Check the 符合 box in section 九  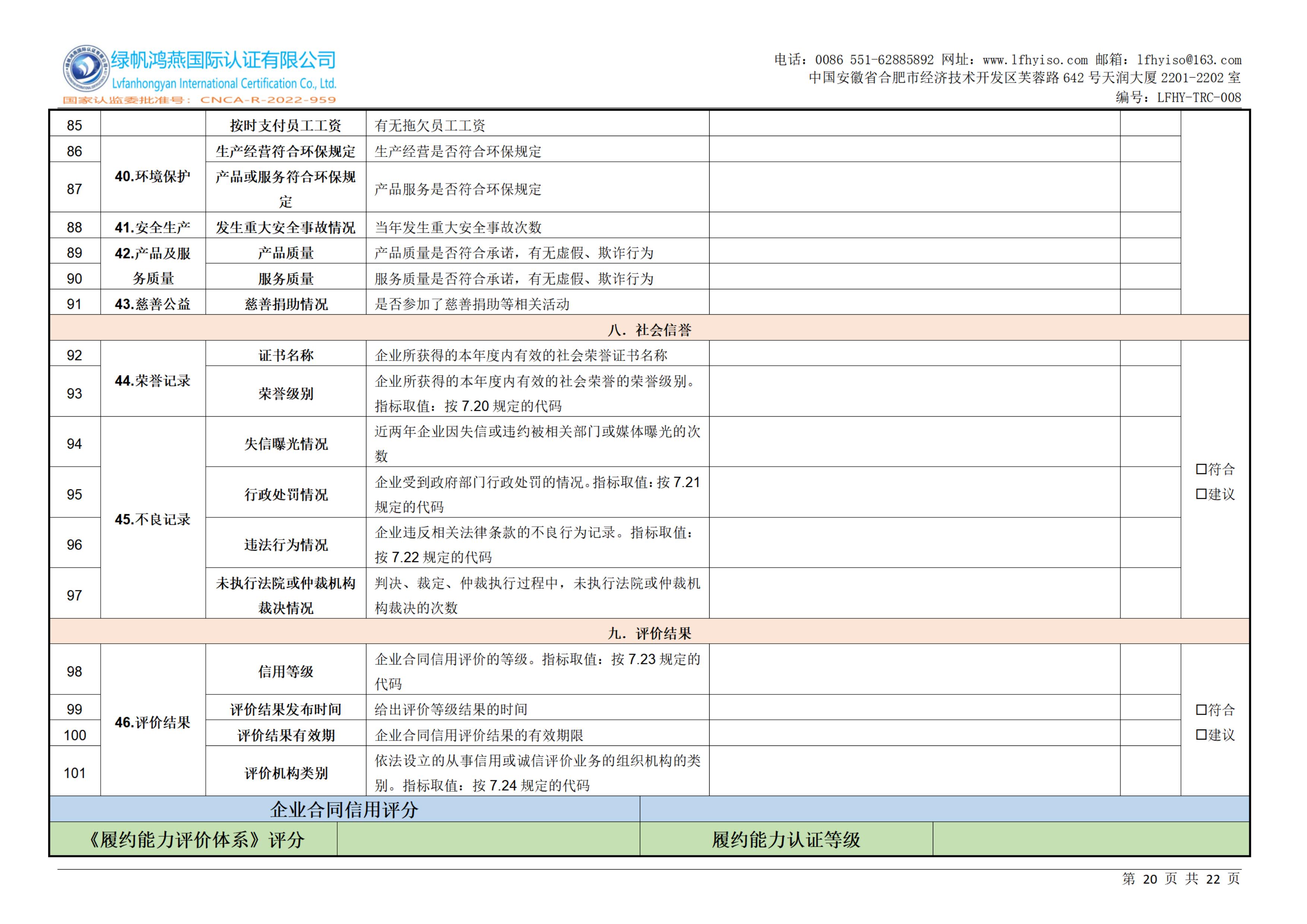1201,710
